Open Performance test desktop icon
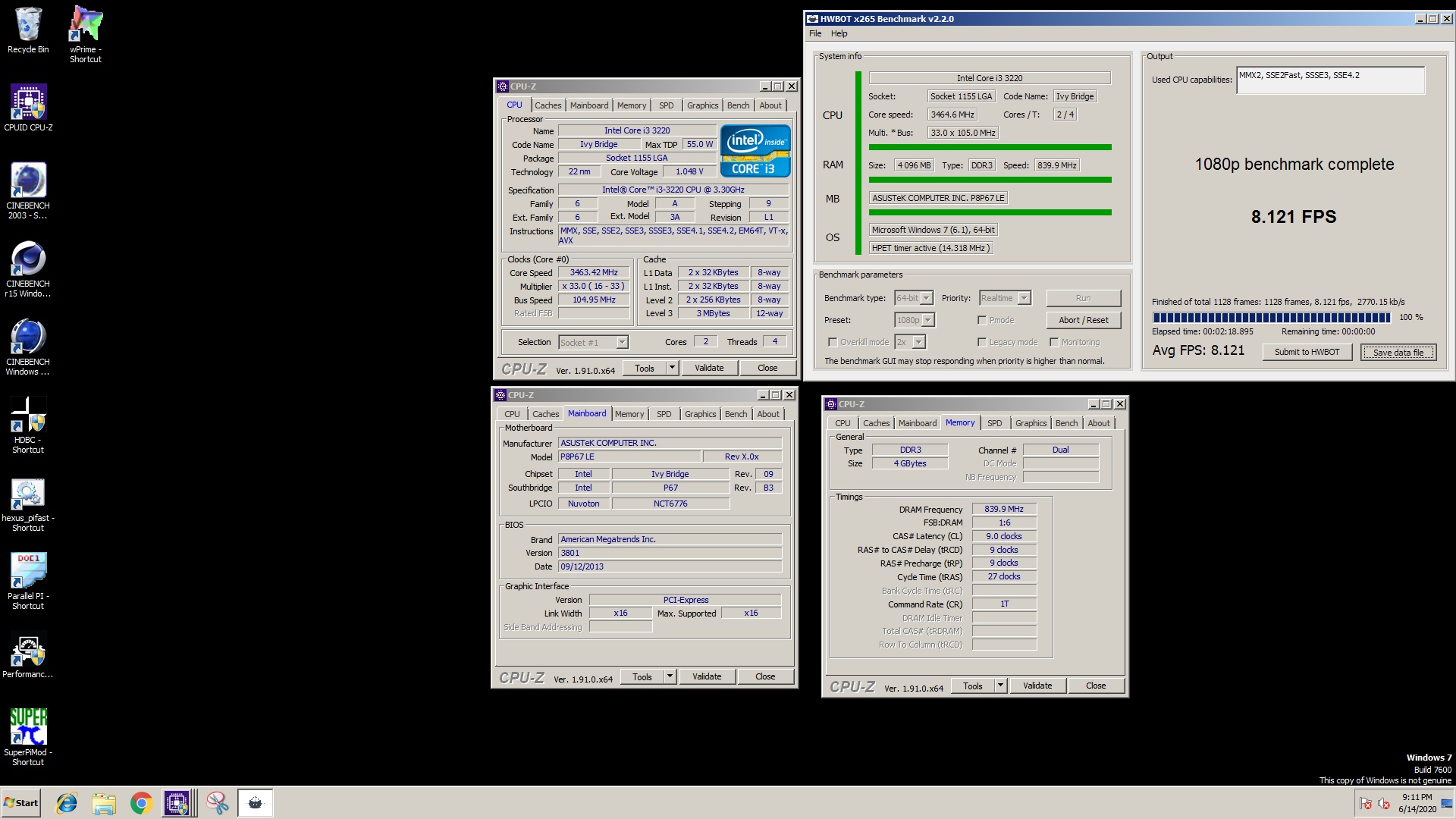 coord(28,655)
